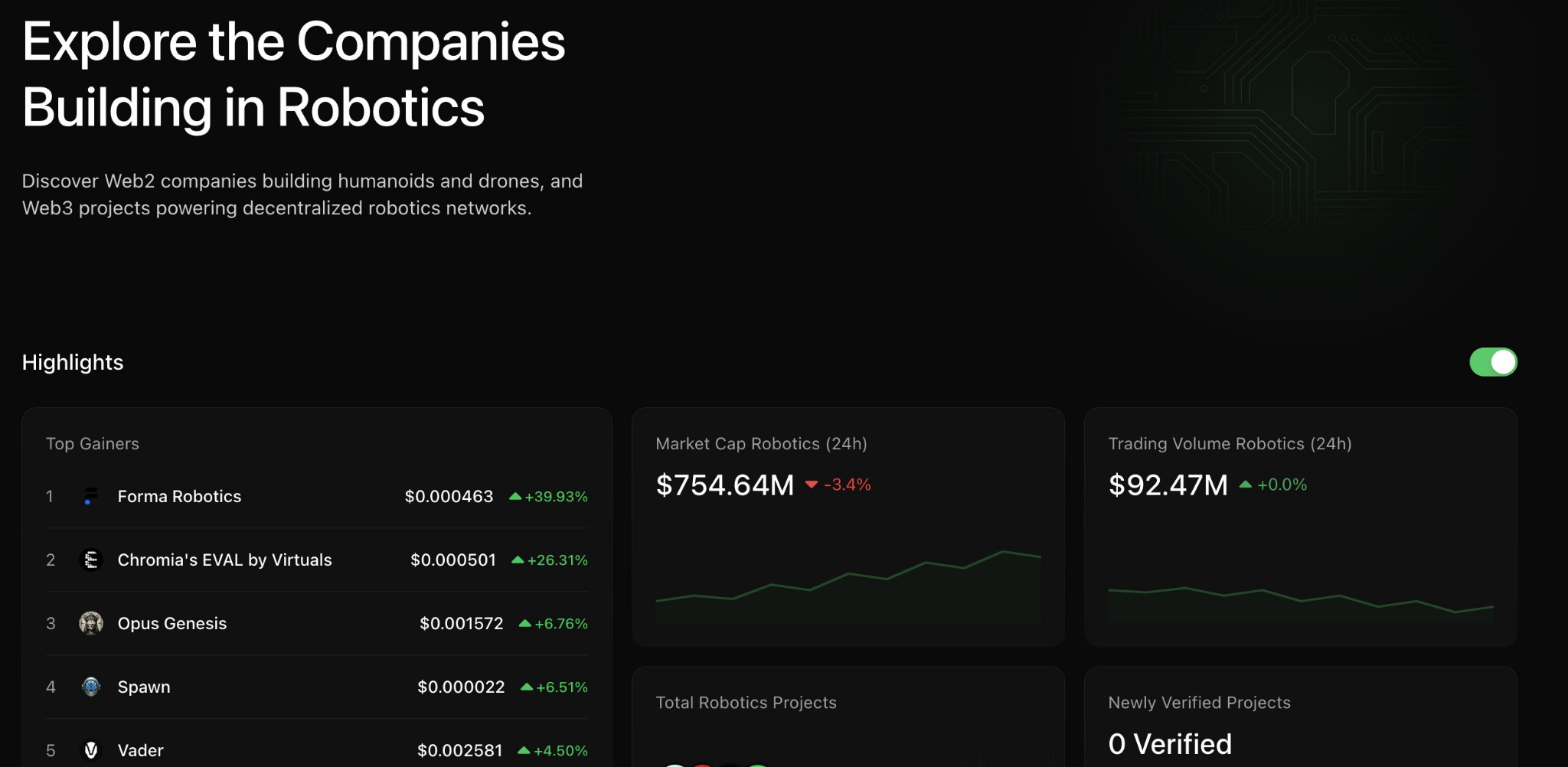Click the Forma Robotics logo icon

[x=91, y=496]
